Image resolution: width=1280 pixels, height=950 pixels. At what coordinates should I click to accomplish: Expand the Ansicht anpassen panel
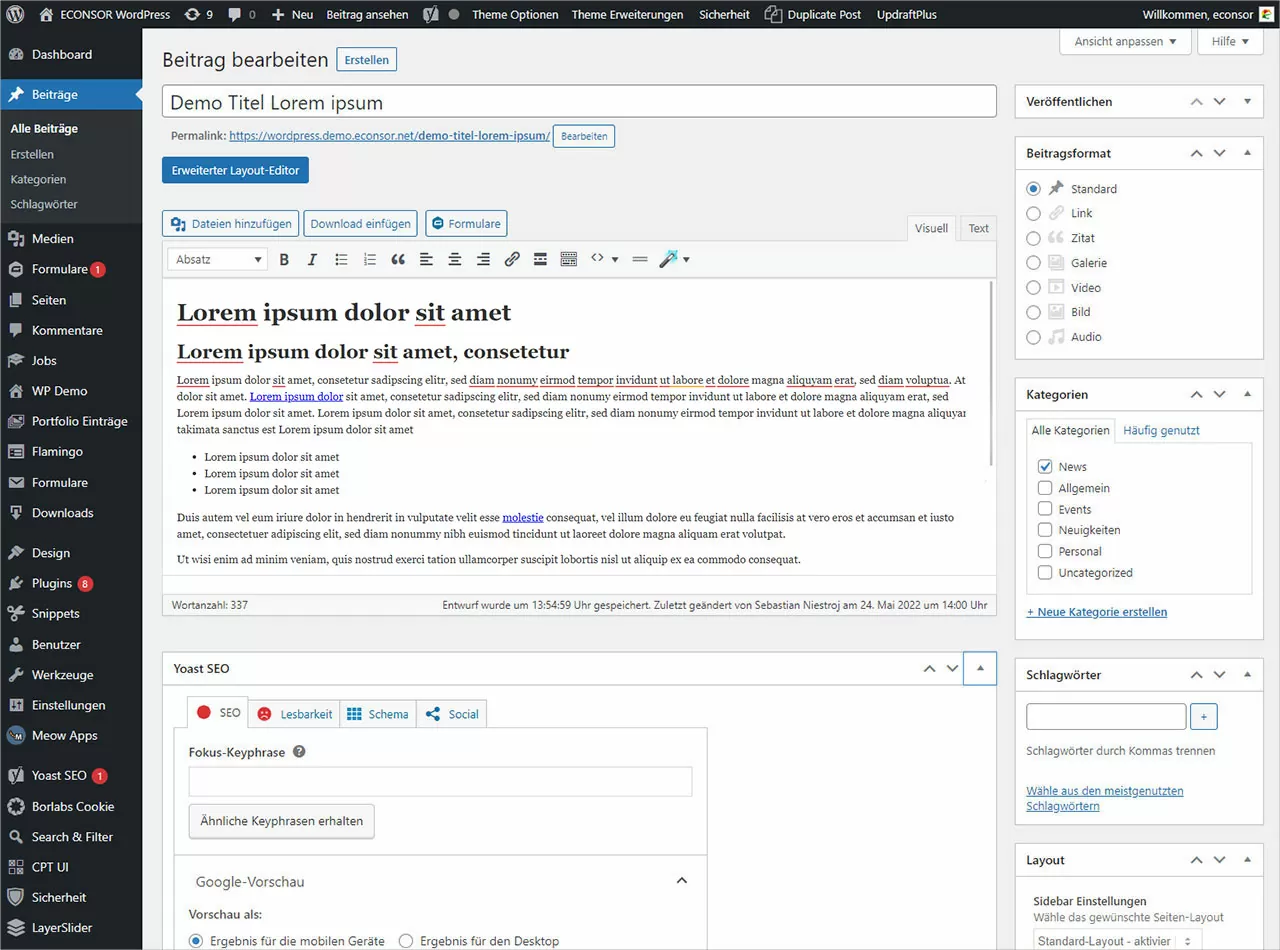click(x=1124, y=41)
